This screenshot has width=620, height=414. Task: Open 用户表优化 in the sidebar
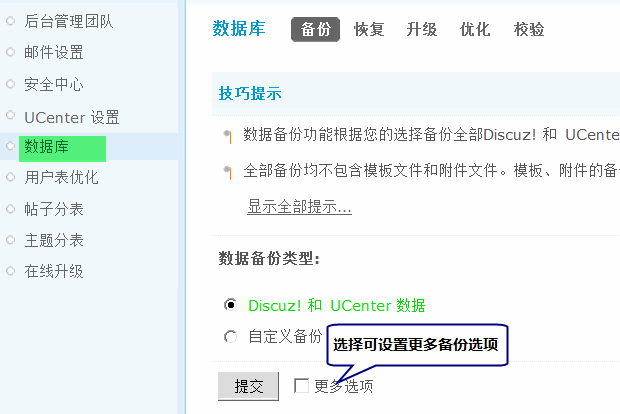(x=61, y=178)
